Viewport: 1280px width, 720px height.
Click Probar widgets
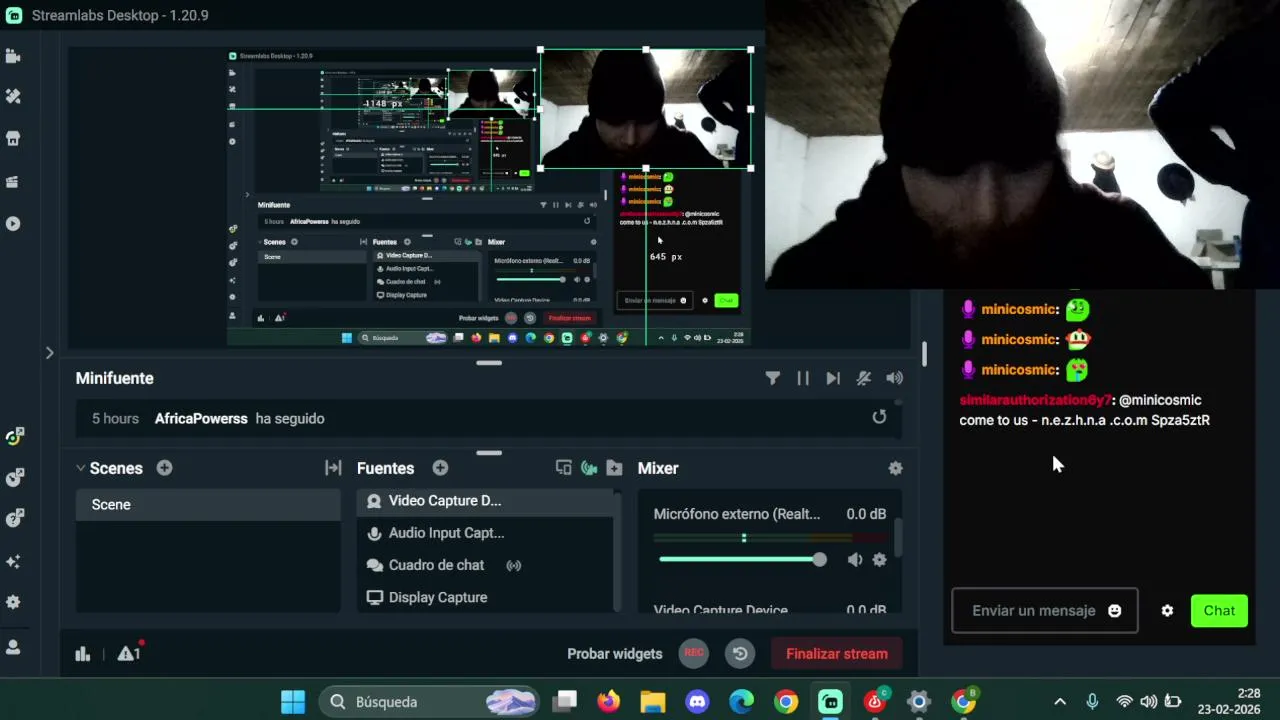(x=615, y=654)
